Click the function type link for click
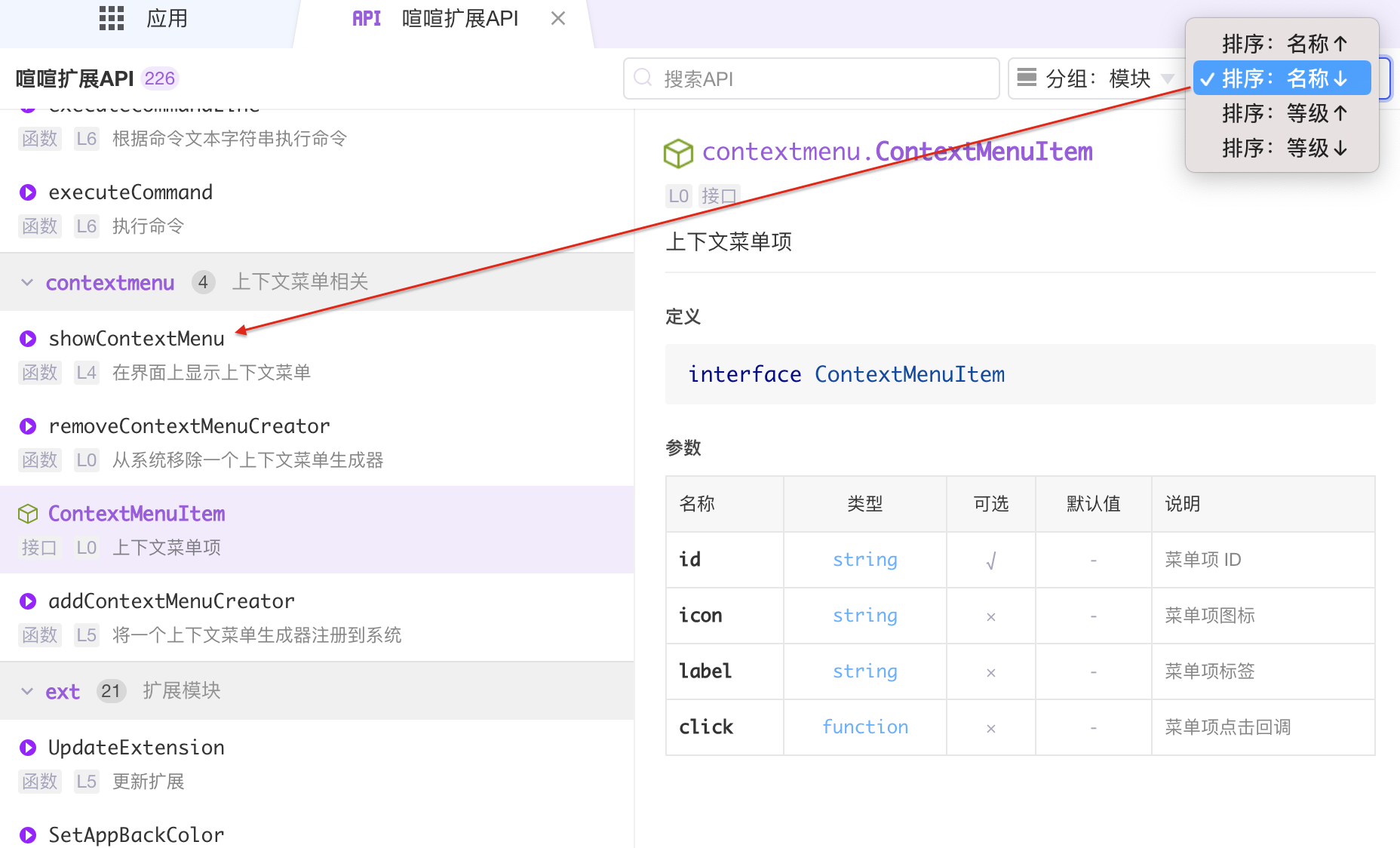Viewport: 1400px width, 848px height. 864,727
